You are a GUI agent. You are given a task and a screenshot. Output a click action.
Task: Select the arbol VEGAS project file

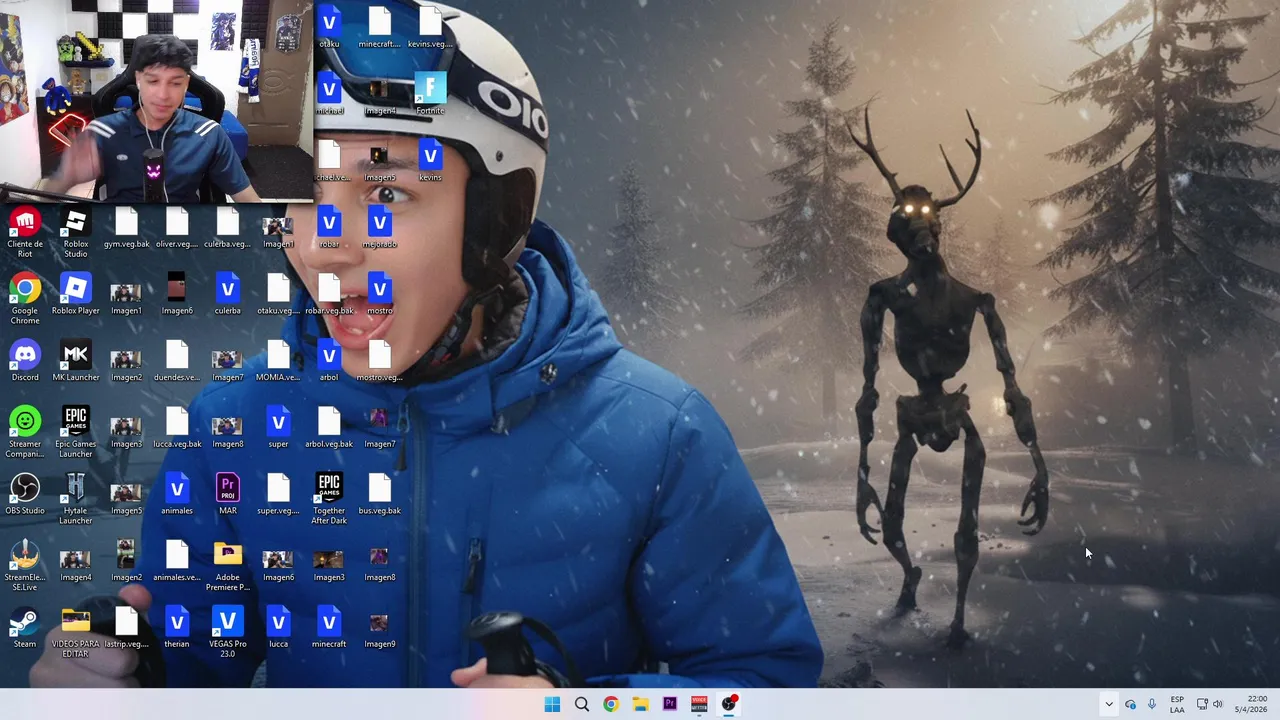coord(329,361)
